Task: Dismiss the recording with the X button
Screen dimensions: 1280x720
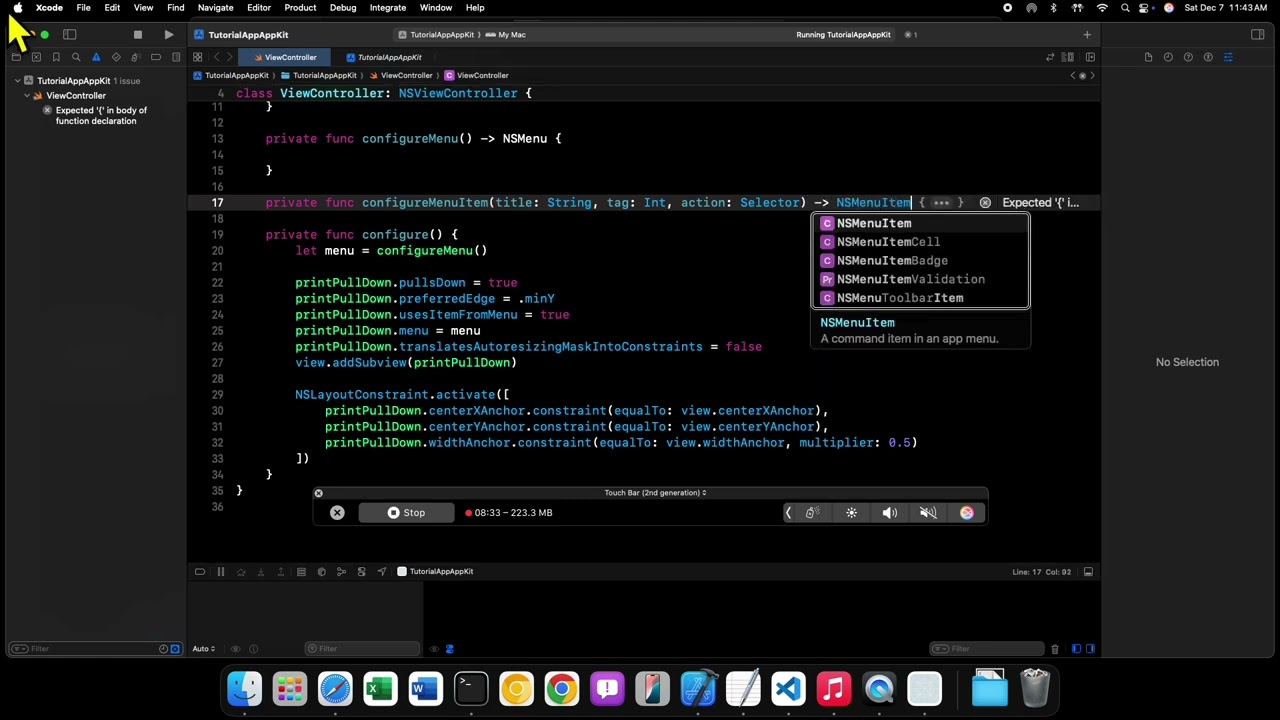Action: [x=337, y=513]
